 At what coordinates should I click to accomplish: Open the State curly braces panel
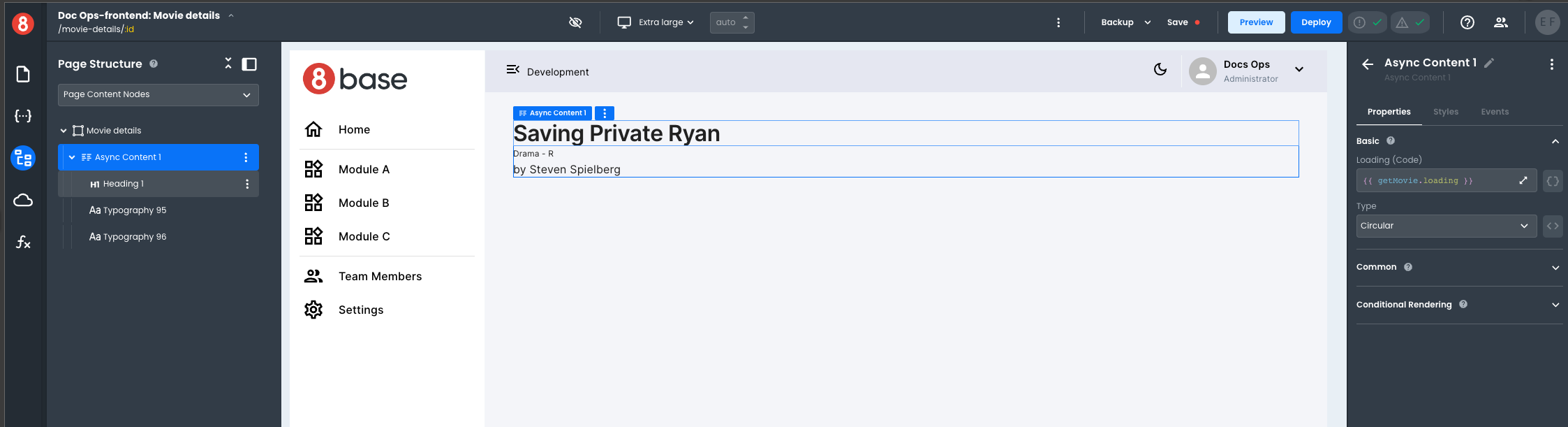[23, 116]
